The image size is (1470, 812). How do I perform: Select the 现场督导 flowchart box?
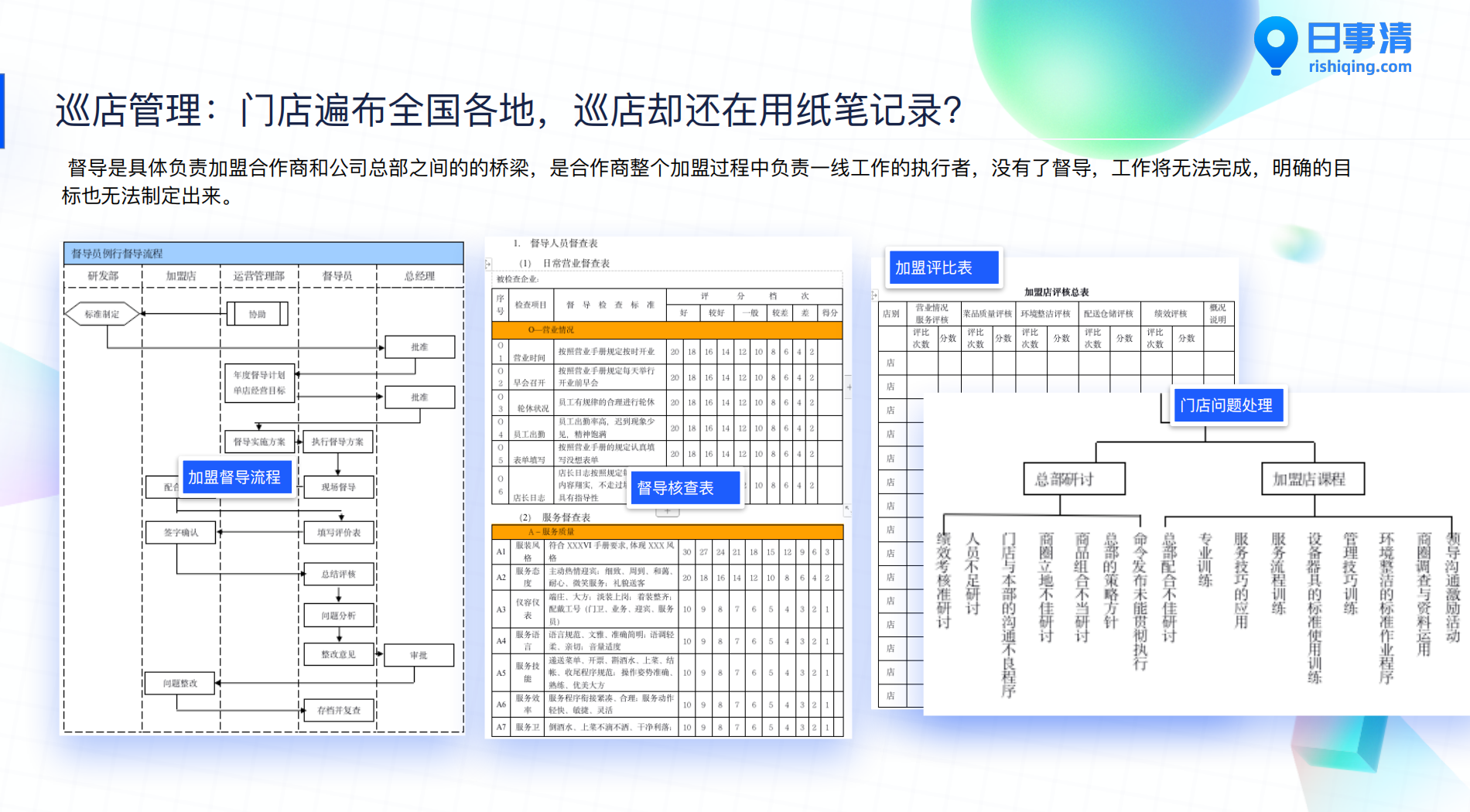(338, 487)
